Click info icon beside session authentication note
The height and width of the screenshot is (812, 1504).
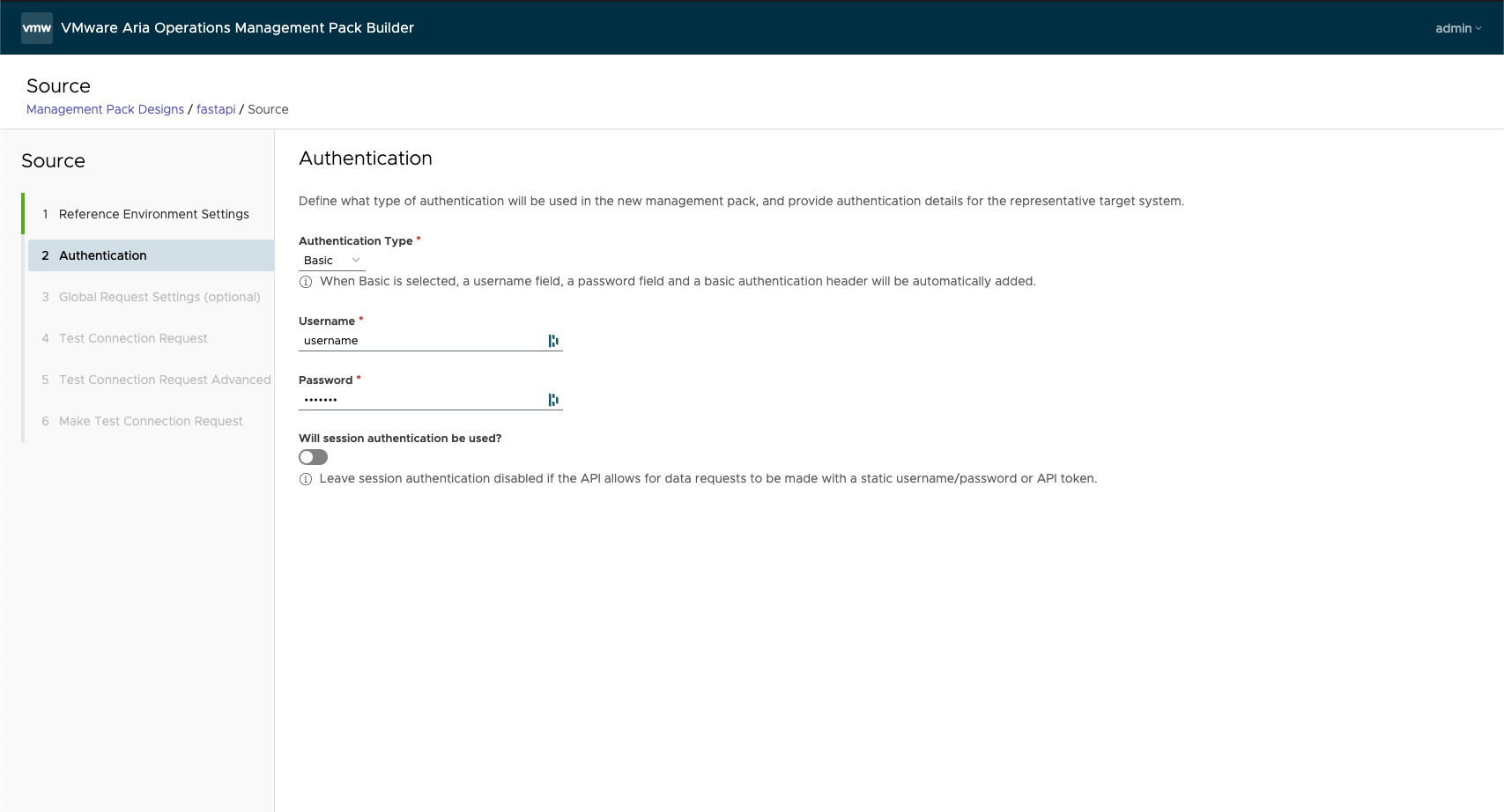[306, 479]
